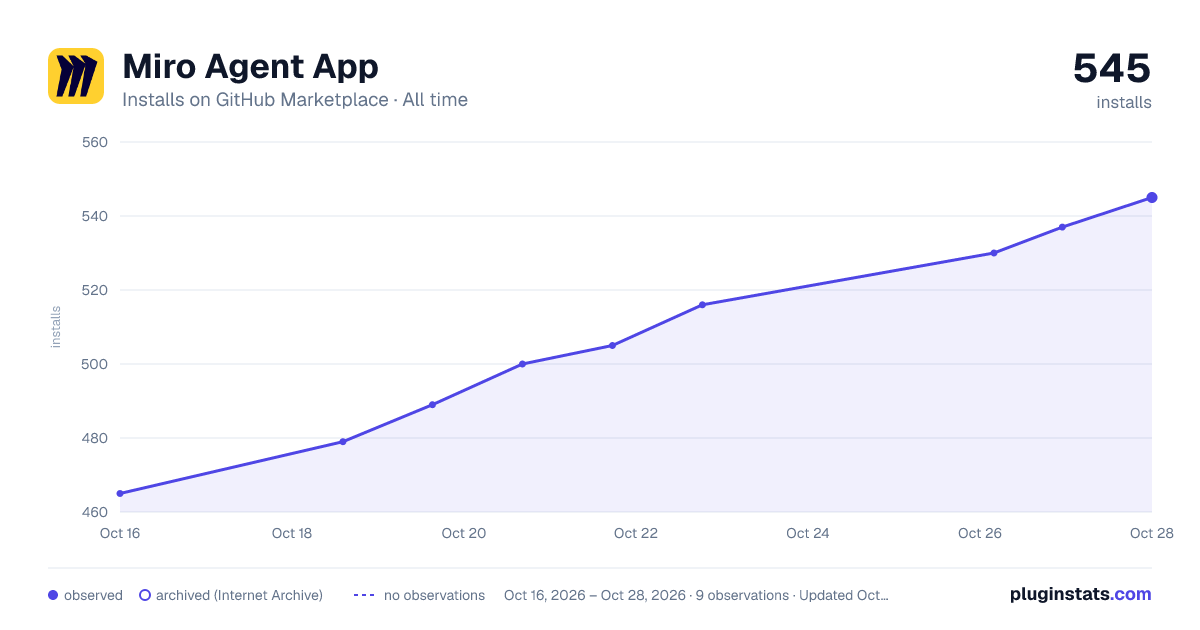Click the data point at 489 installs

432,405
